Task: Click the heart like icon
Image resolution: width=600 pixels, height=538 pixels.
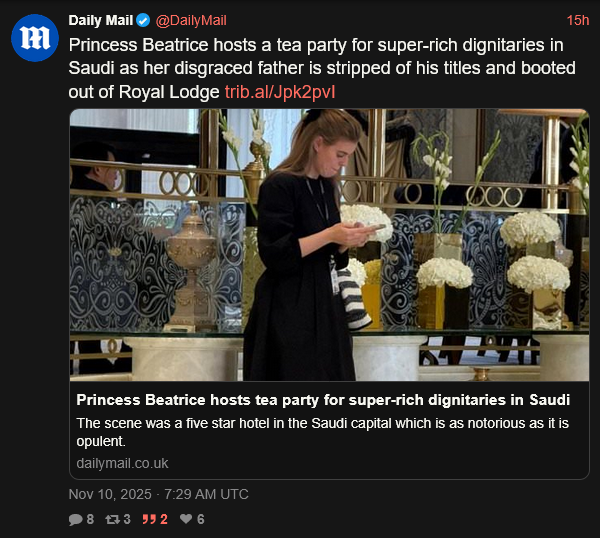Action: click(187, 520)
